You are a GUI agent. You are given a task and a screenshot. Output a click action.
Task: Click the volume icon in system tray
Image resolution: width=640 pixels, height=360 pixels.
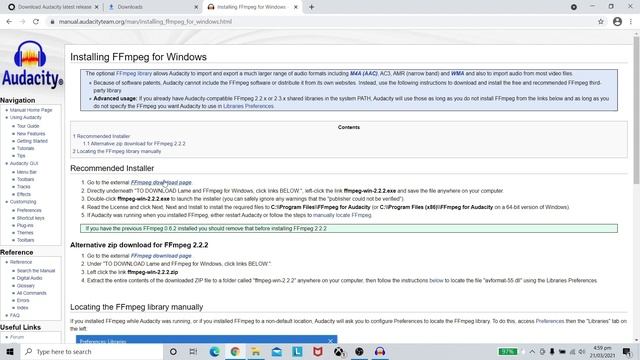click(x=582, y=351)
